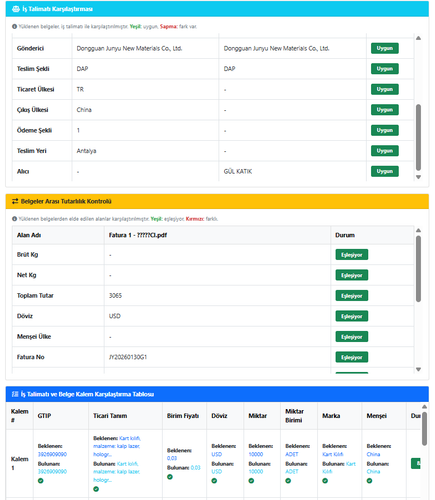Click invoice number value JY20260130G1
435x500 pixels.
point(128,357)
